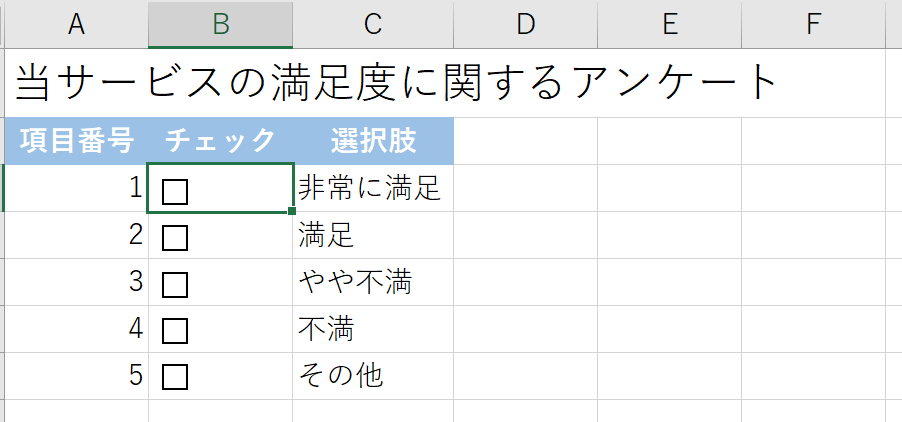Click the column F header
Image resolution: width=902 pixels, height=422 pixels.
tap(813, 25)
